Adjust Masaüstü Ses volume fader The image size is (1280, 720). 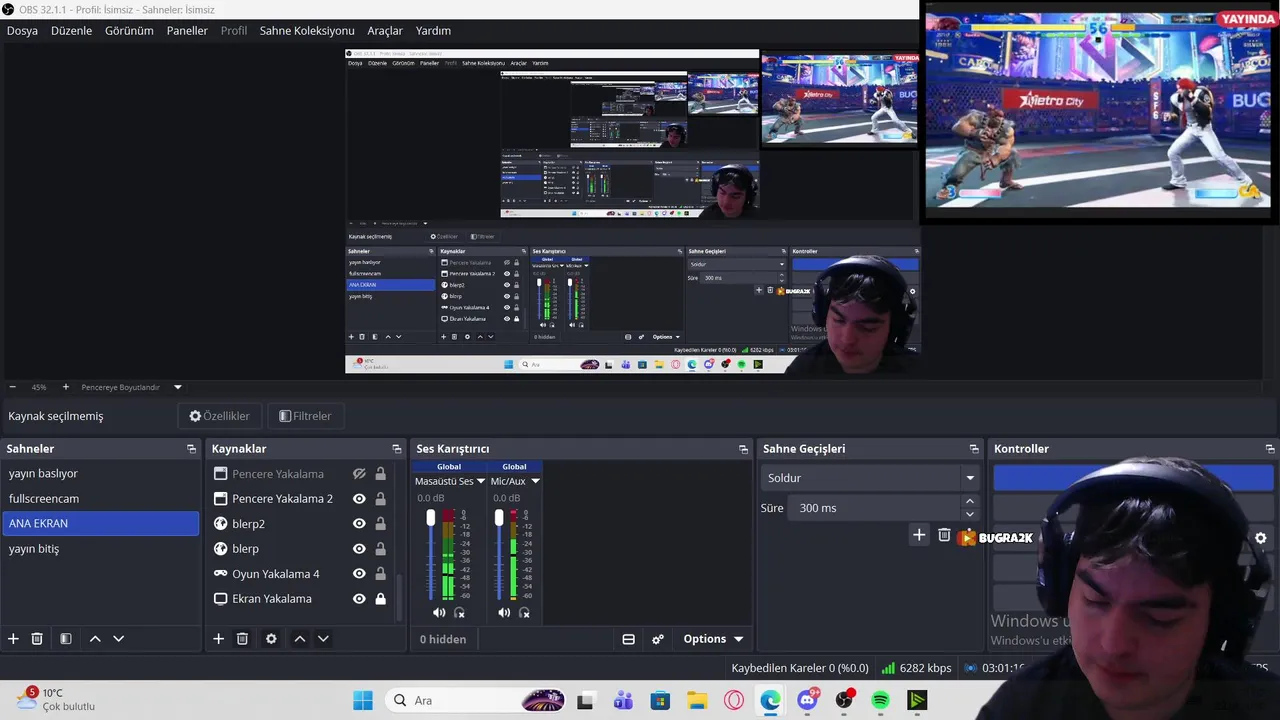(x=431, y=517)
